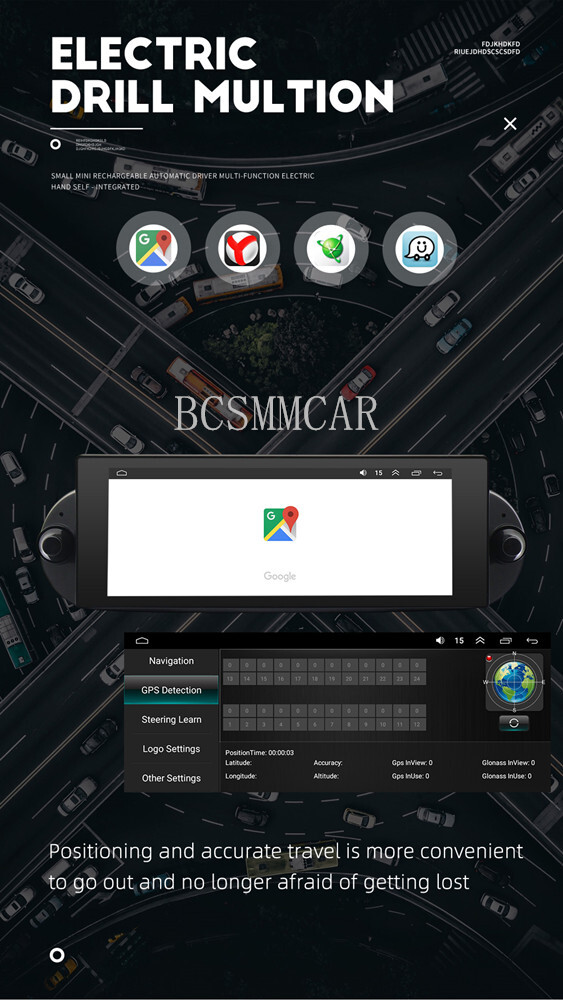The height and width of the screenshot is (1000, 563).
Task: Click the Accuracy: label
Action: coord(328,763)
